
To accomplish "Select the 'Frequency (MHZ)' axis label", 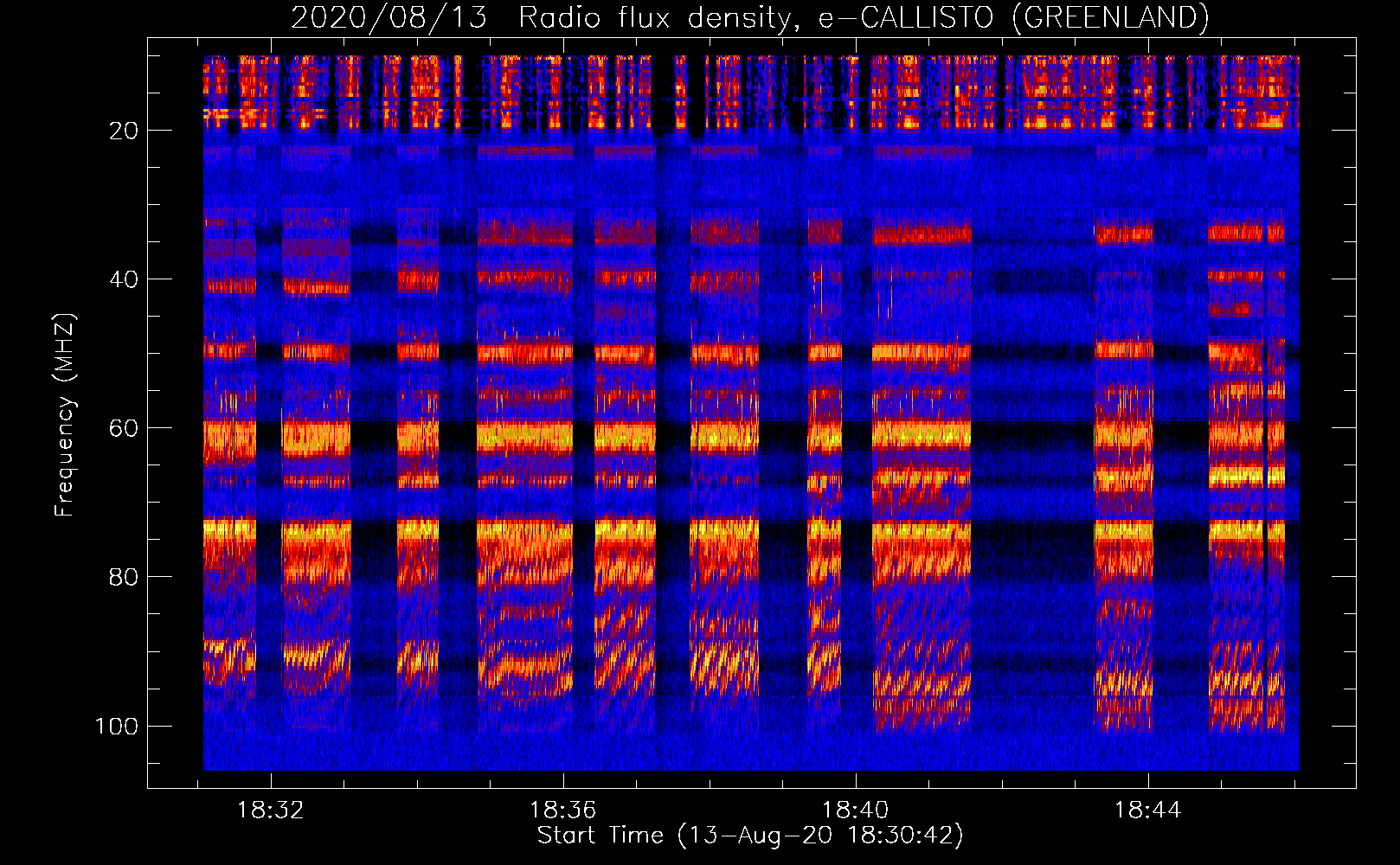I will point(65,415).
